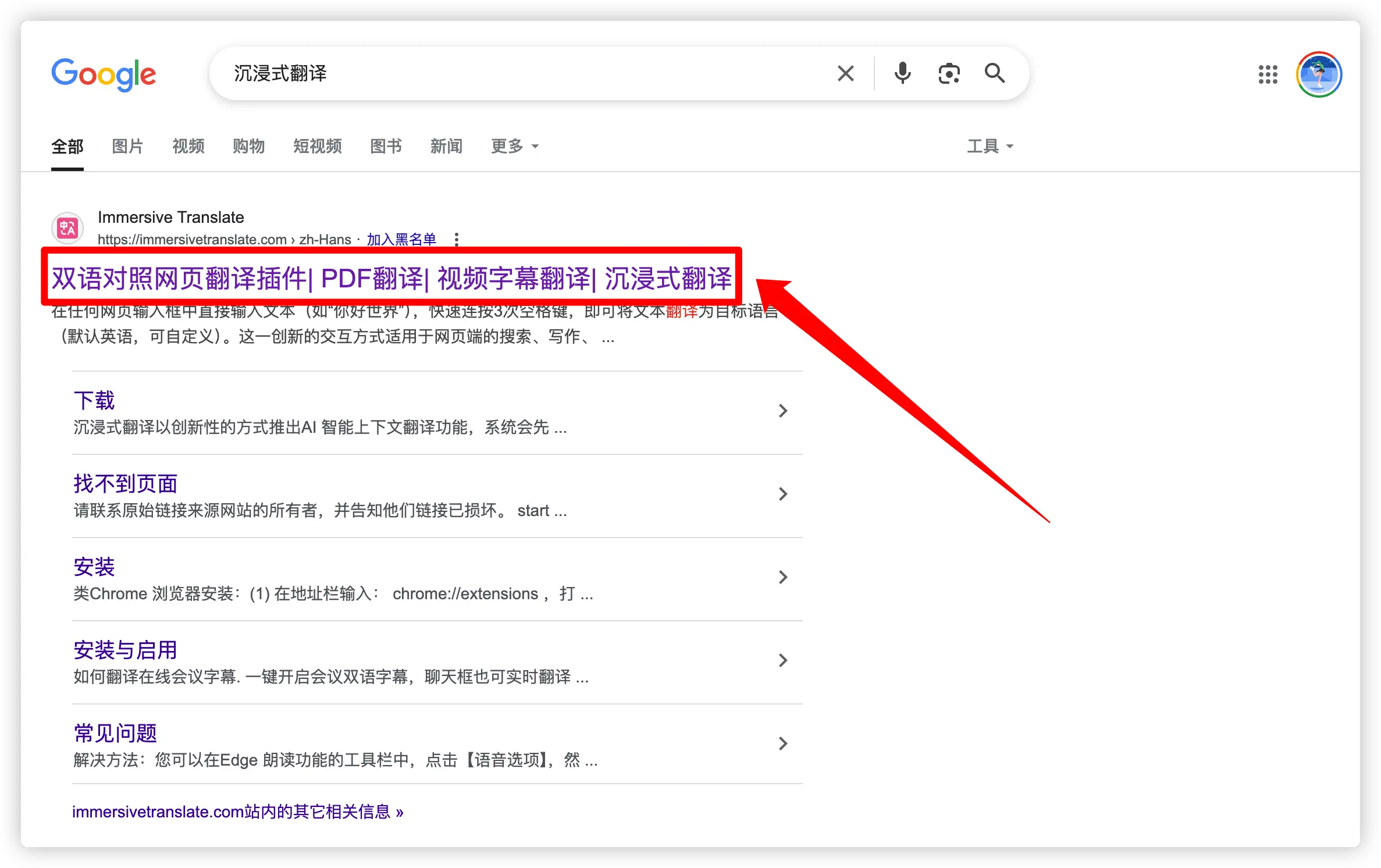Click the description line starting （默认英语，可自定义）
This screenshot has width=1381, height=868.
tap(333, 337)
